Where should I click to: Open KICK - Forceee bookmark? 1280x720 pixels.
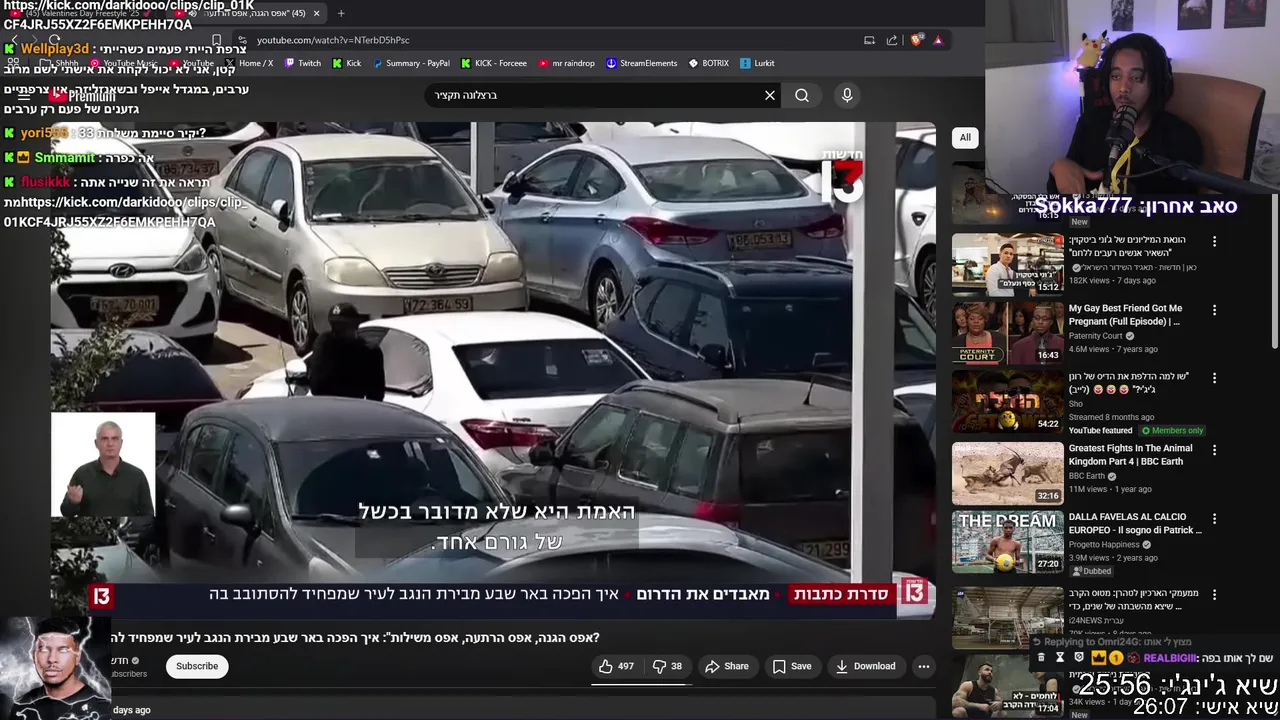[494, 63]
